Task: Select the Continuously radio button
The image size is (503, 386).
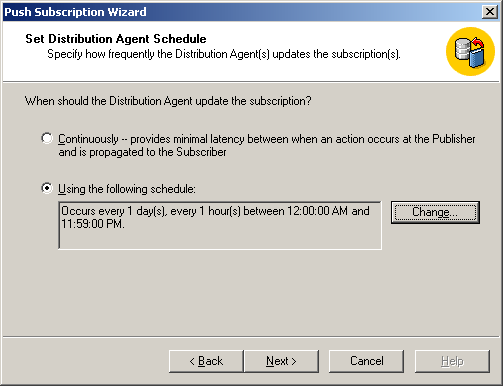Action: (x=47, y=138)
